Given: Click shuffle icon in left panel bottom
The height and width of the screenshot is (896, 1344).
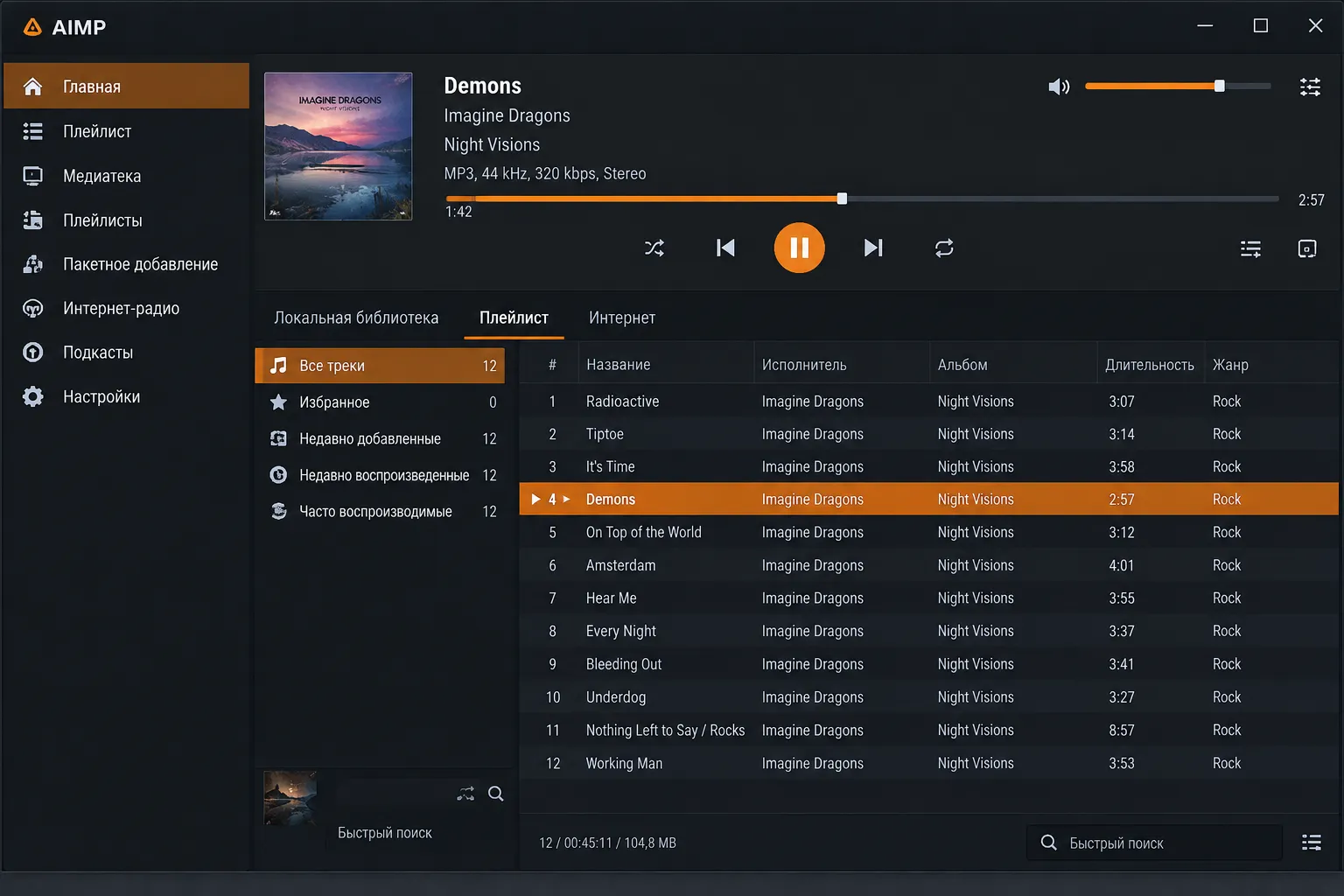Looking at the screenshot, I should click(465, 794).
